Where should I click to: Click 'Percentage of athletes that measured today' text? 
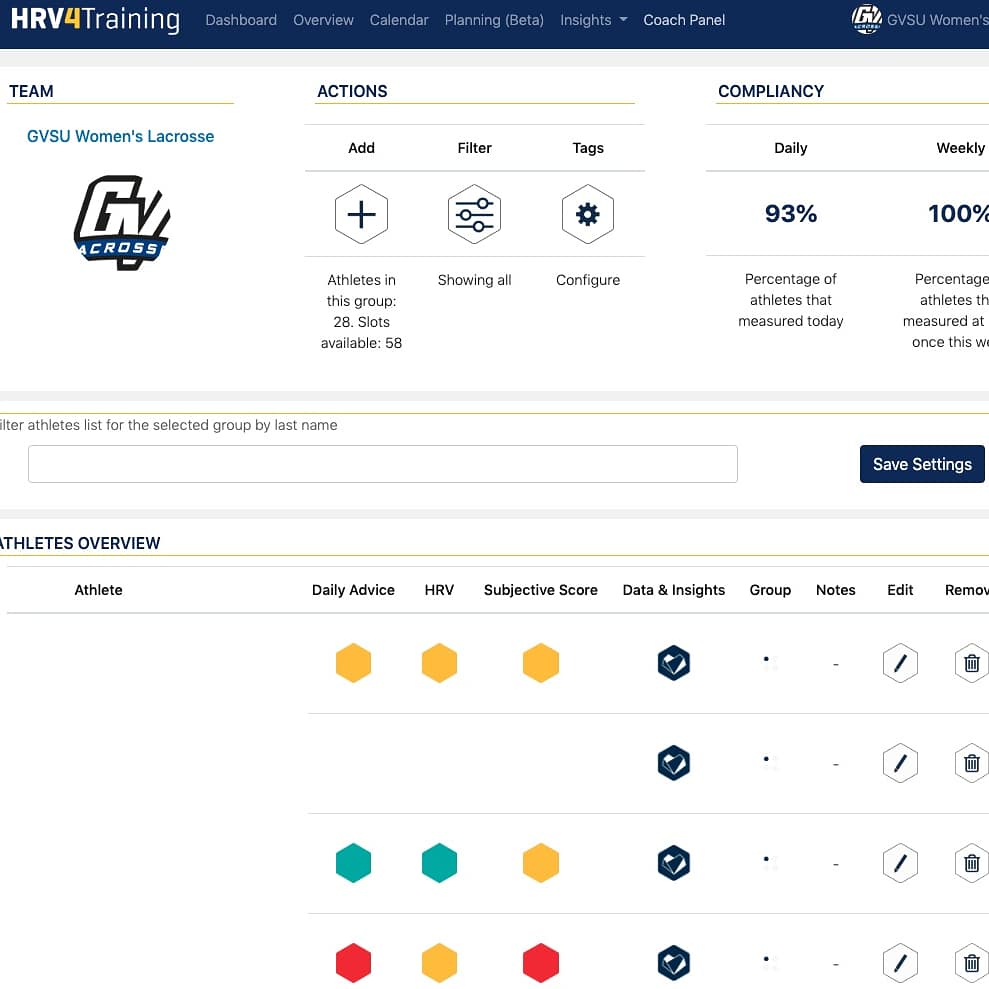(791, 300)
